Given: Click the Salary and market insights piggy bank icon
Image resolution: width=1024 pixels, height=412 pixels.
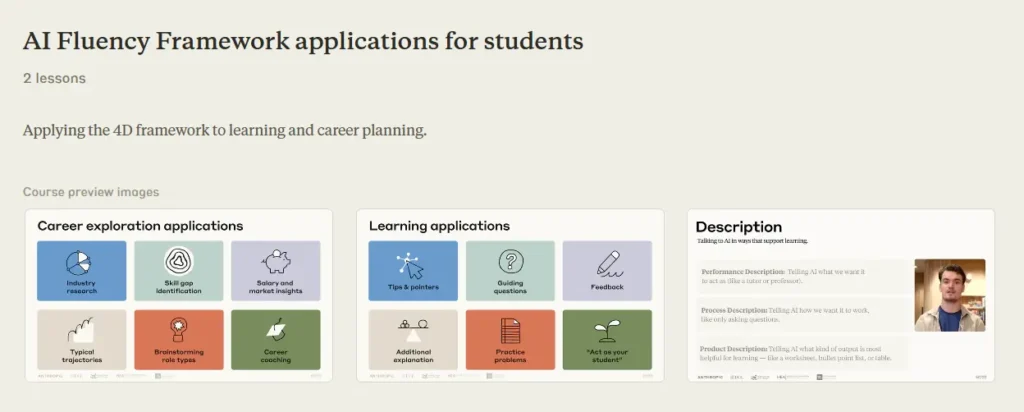Looking at the screenshot, I should coord(276,261).
